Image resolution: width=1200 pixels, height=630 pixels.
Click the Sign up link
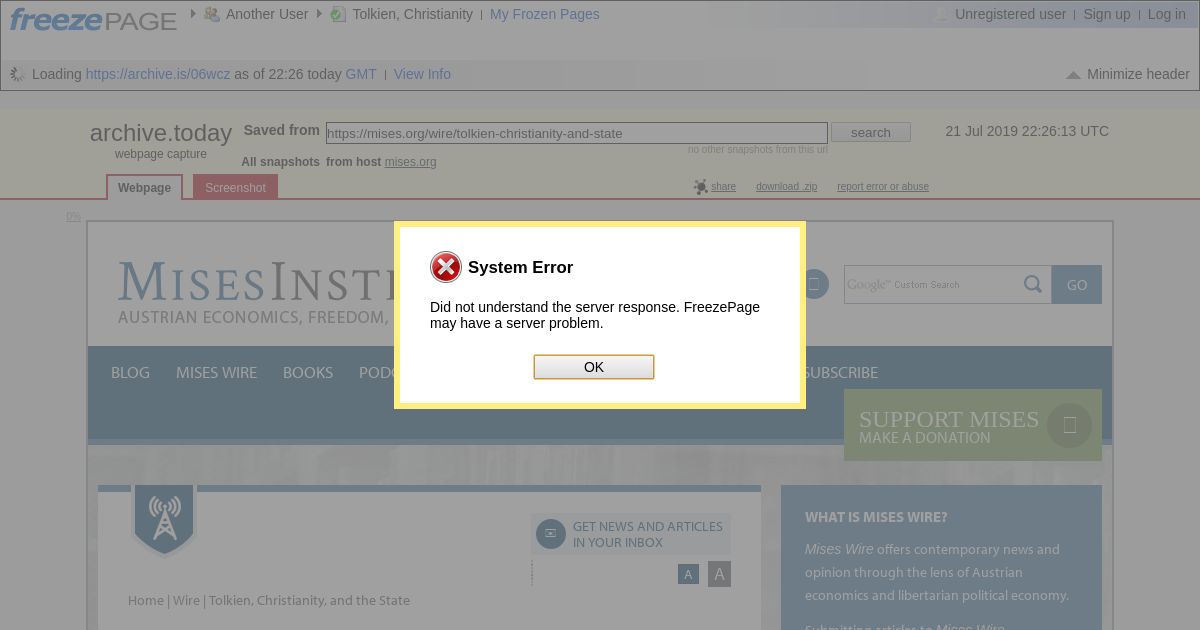[1107, 14]
